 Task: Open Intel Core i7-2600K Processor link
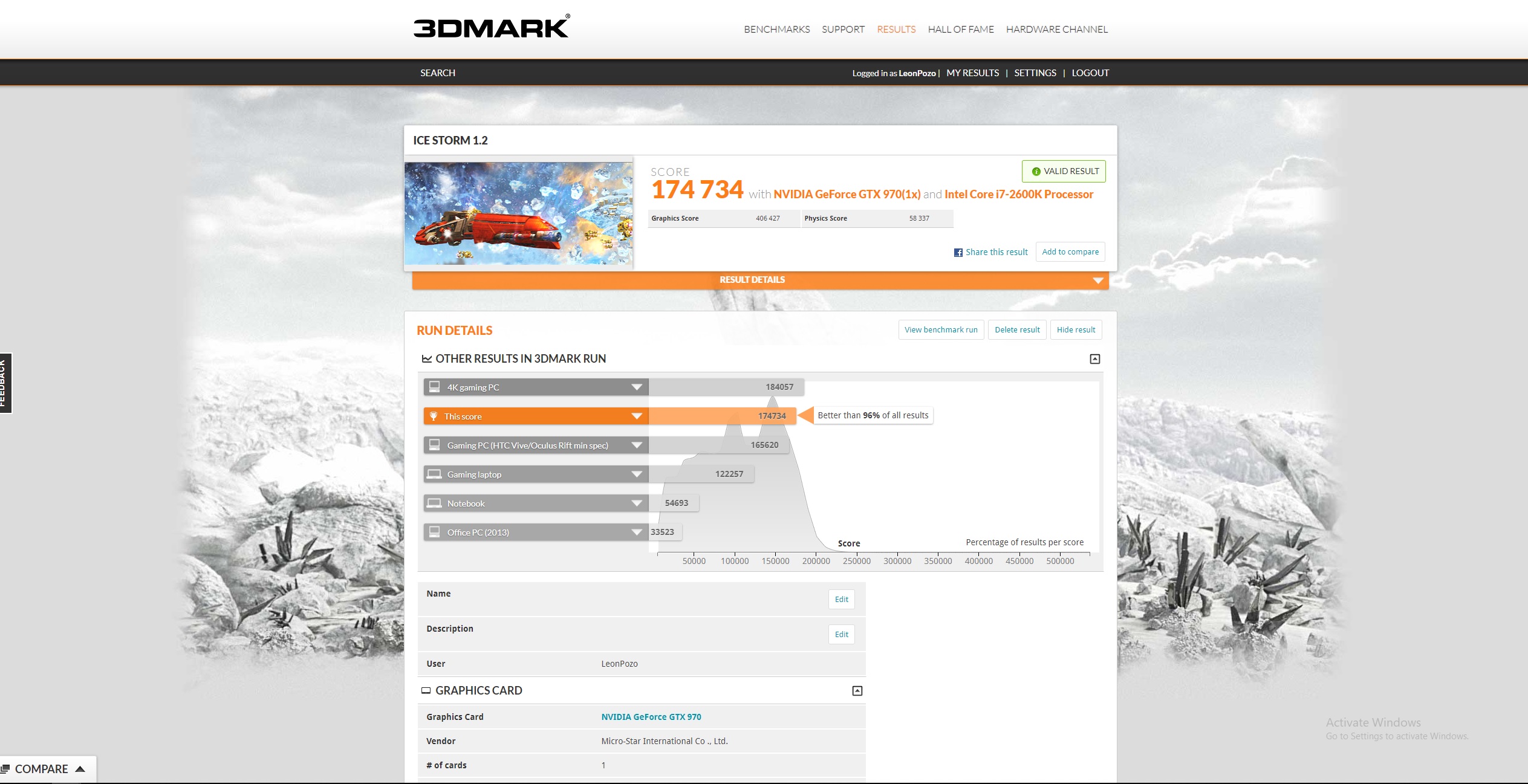click(1019, 194)
